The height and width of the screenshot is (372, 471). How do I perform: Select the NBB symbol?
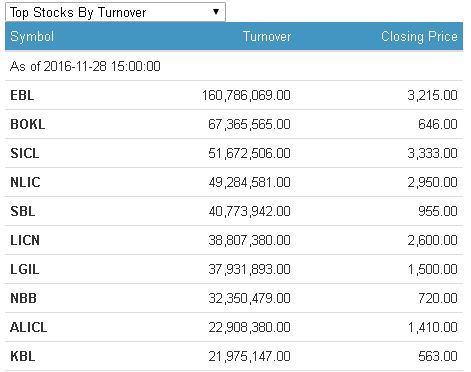pos(23,298)
